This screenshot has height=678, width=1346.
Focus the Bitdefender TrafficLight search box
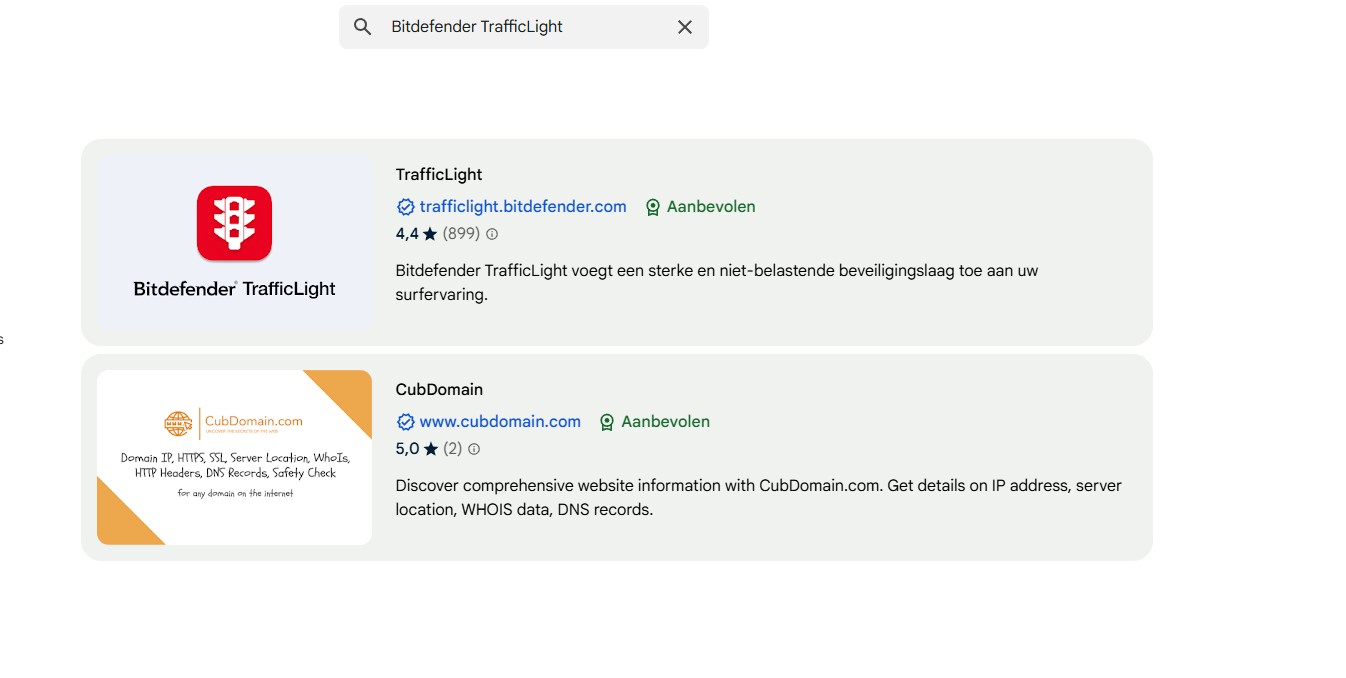coord(524,27)
